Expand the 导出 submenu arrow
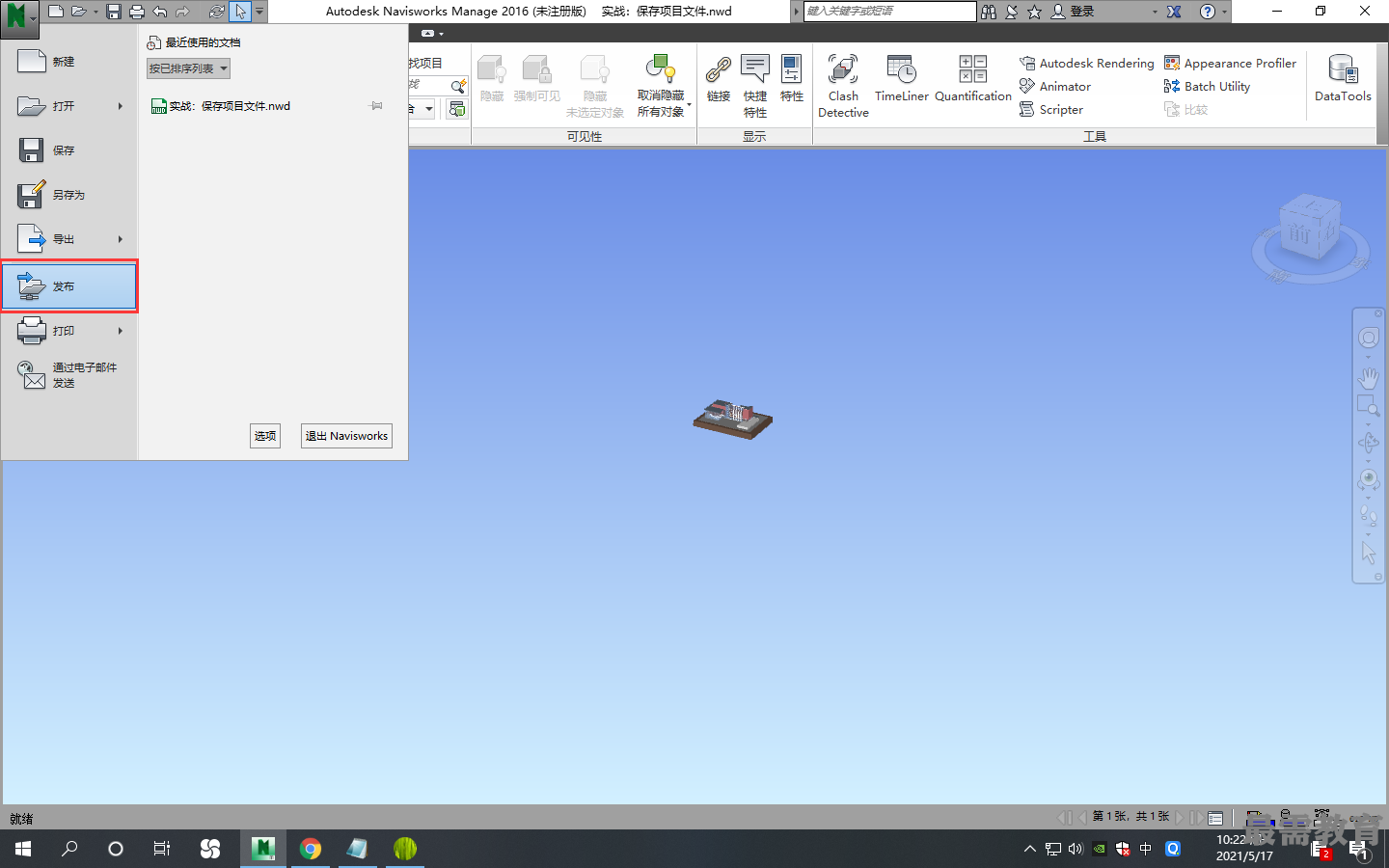The width and height of the screenshot is (1389, 868). [x=121, y=239]
